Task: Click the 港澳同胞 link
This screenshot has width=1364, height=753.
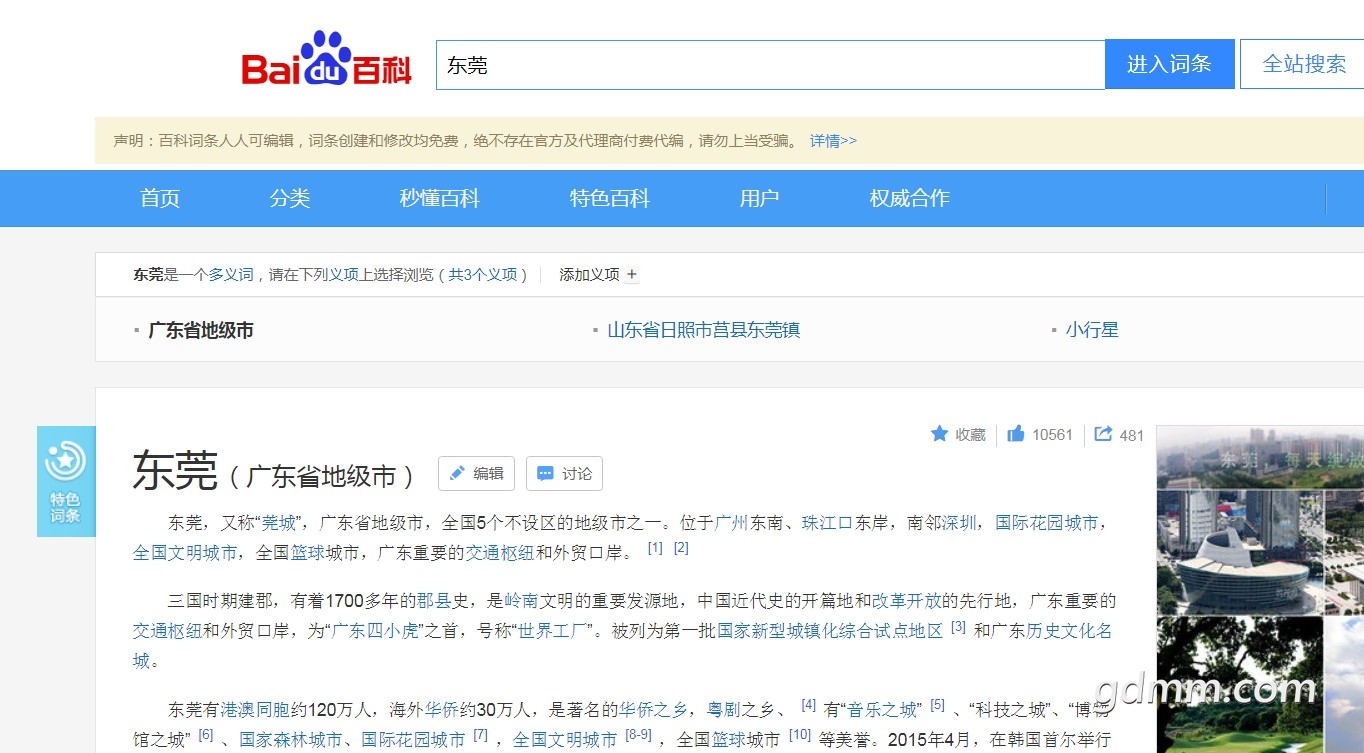Action: (255, 710)
